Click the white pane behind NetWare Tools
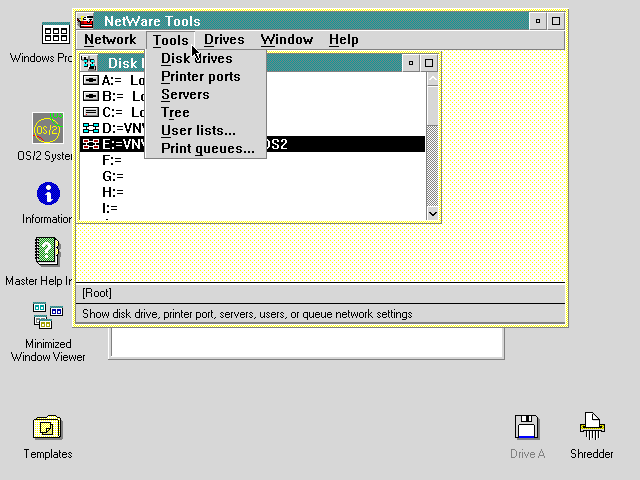The width and height of the screenshot is (640, 480). click(307, 342)
